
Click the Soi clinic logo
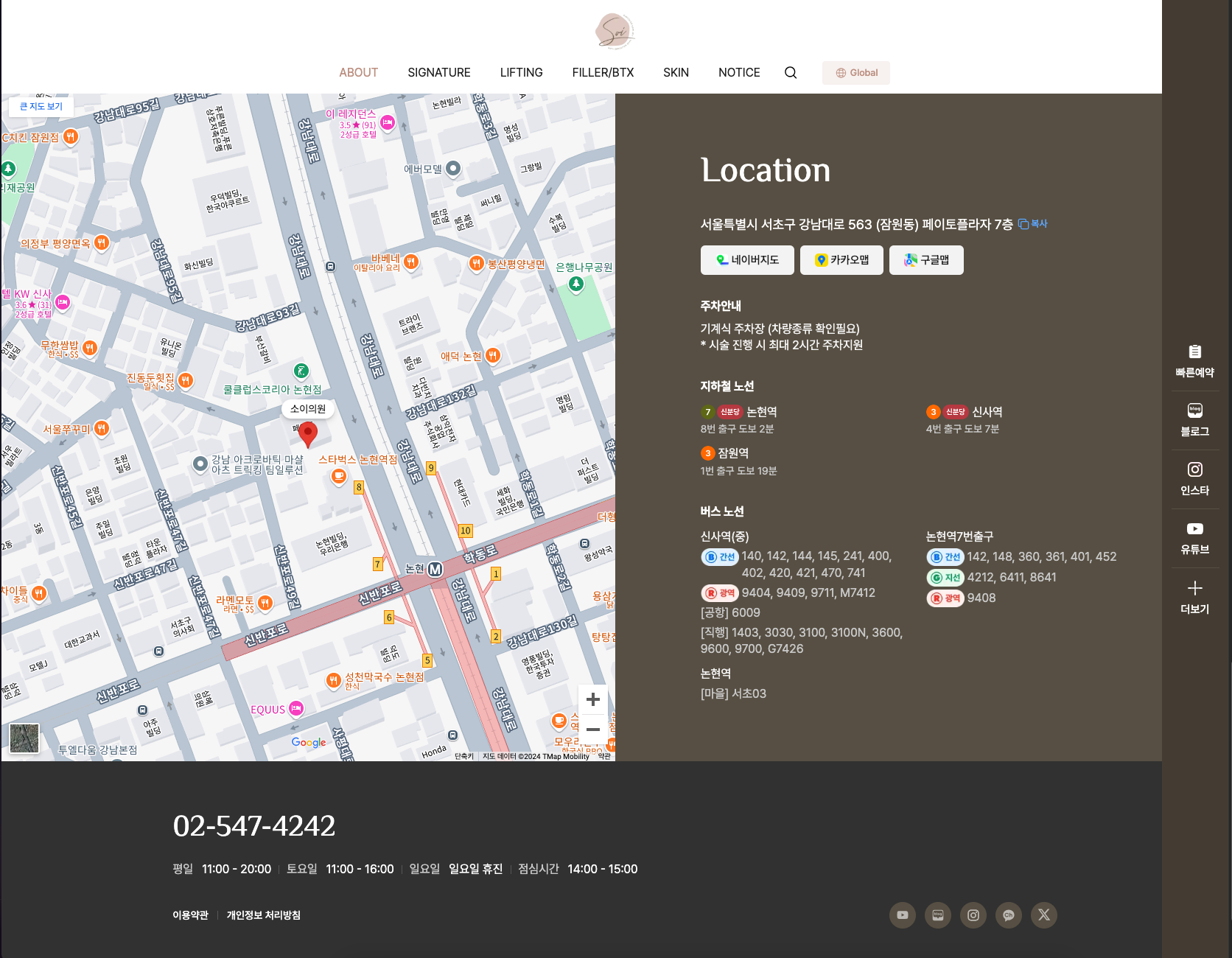point(615,32)
